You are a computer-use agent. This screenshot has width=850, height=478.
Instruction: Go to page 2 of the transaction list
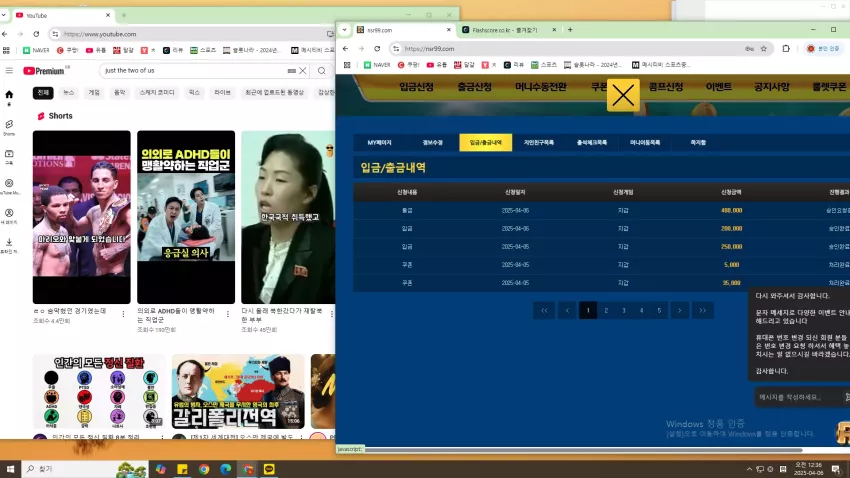pos(606,311)
